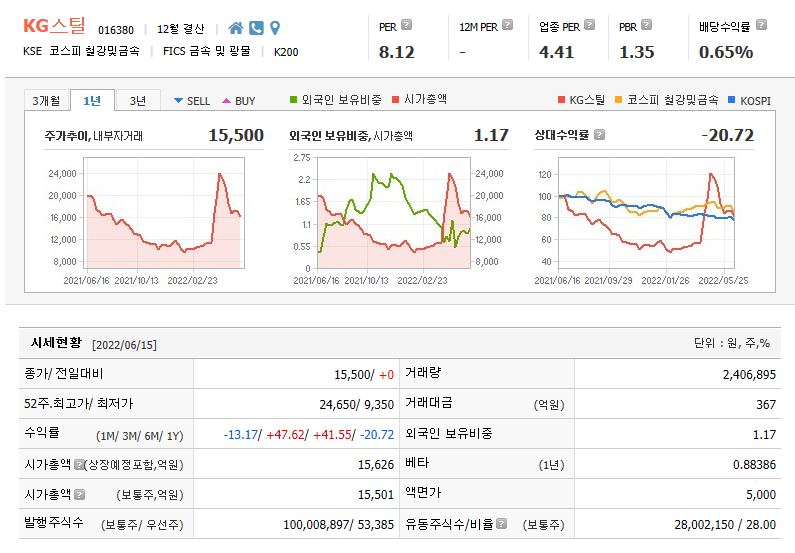Click the blue KOSPI legend swatch

(x=731, y=99)
